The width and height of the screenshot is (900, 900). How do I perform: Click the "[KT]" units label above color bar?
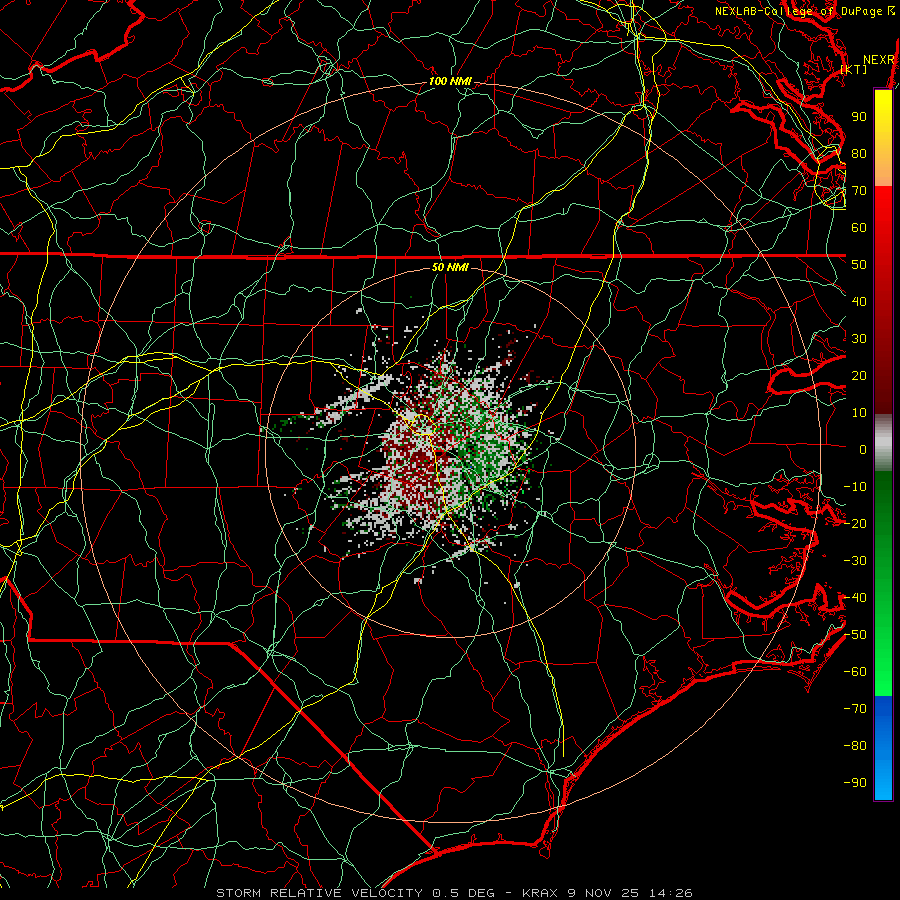point(854,69)
